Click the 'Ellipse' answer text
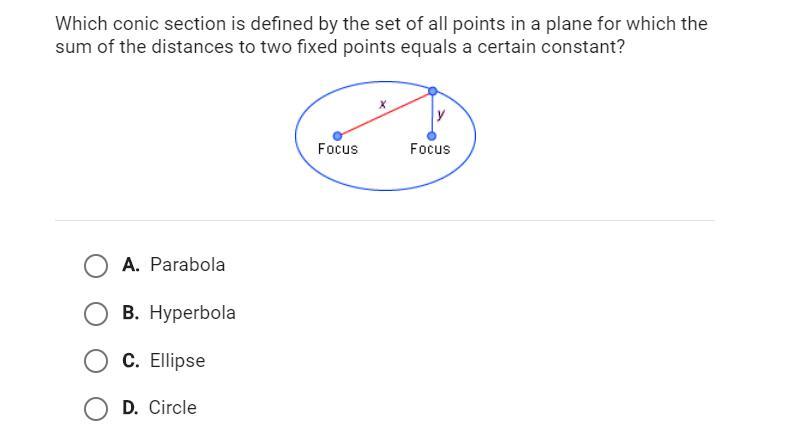 [x=177, y=360]
